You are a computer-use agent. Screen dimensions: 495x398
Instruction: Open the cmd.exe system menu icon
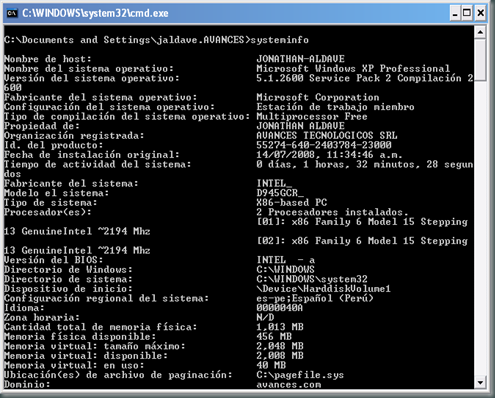point(12,13)
